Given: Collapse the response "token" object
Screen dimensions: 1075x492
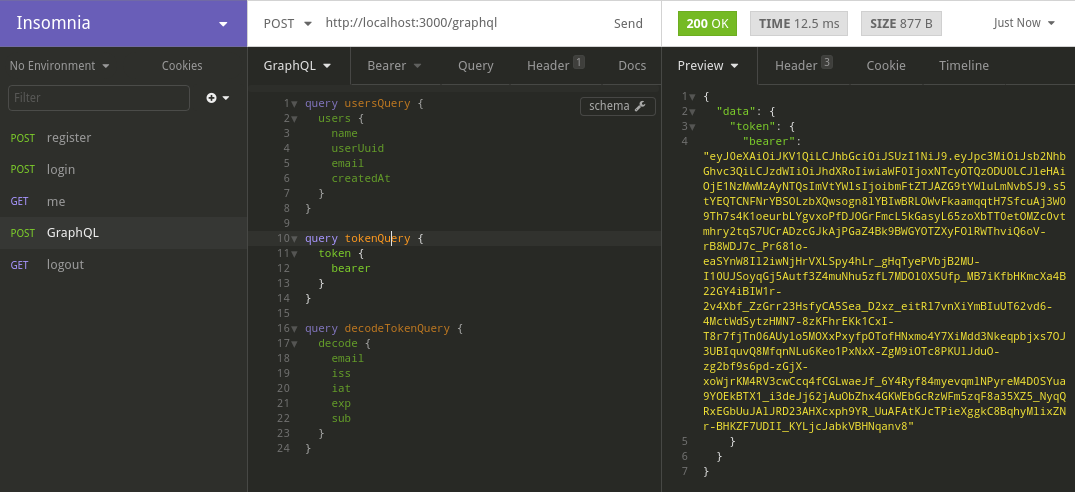Looking at the screenshot, I should (x=692, y=127).
